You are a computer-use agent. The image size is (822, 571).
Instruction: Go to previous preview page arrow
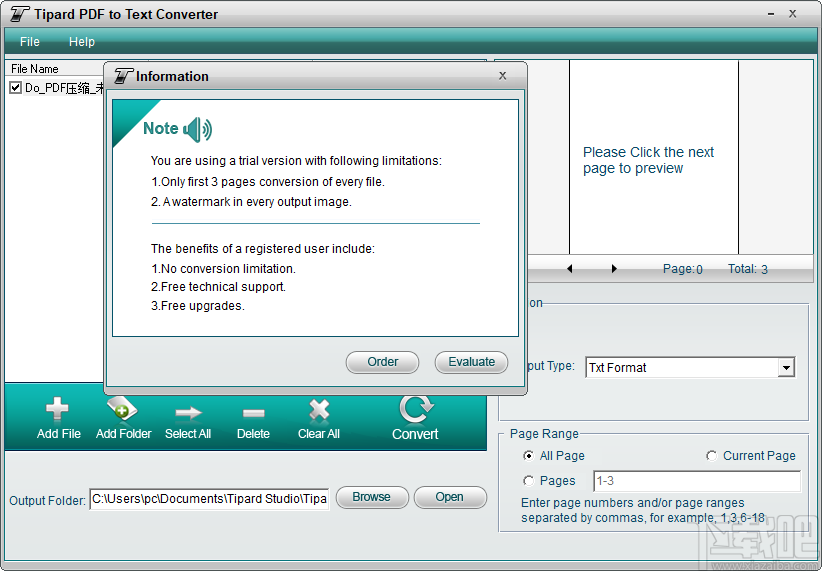[570, 269]
